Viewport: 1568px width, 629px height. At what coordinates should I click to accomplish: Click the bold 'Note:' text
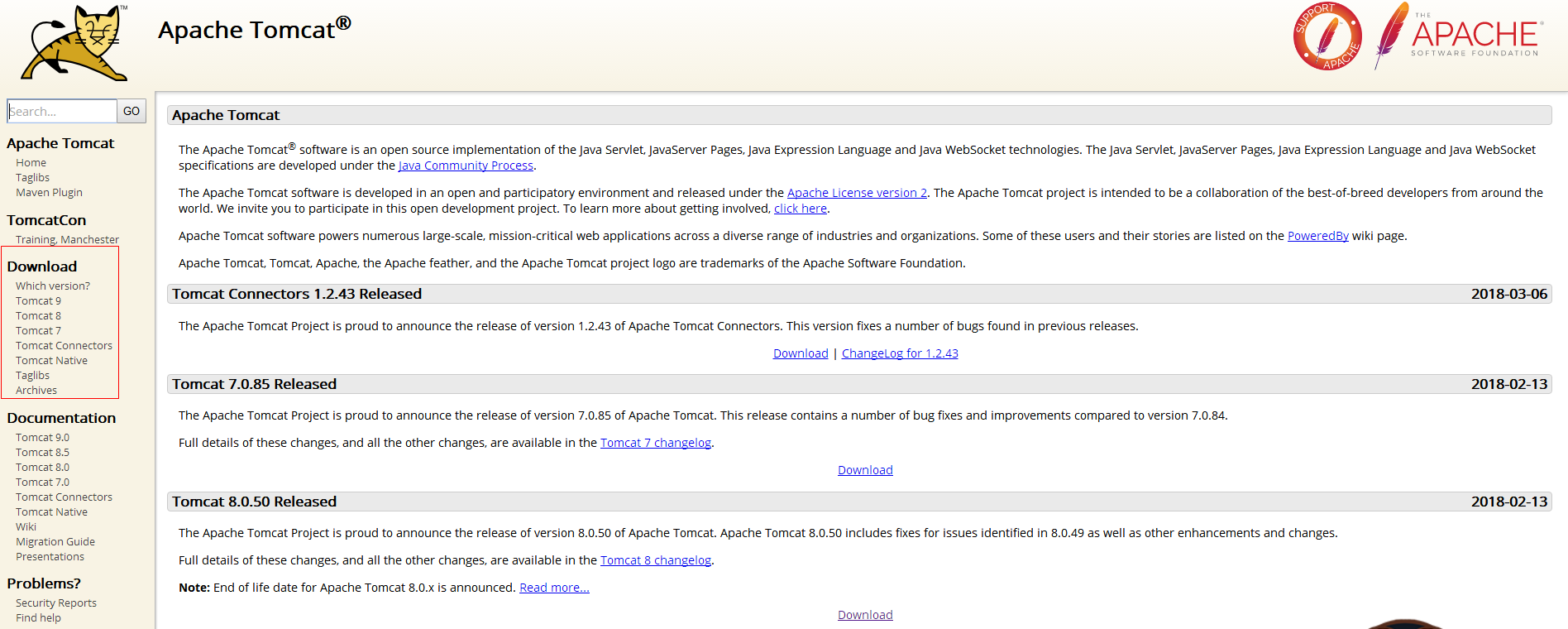click(194, 588)
